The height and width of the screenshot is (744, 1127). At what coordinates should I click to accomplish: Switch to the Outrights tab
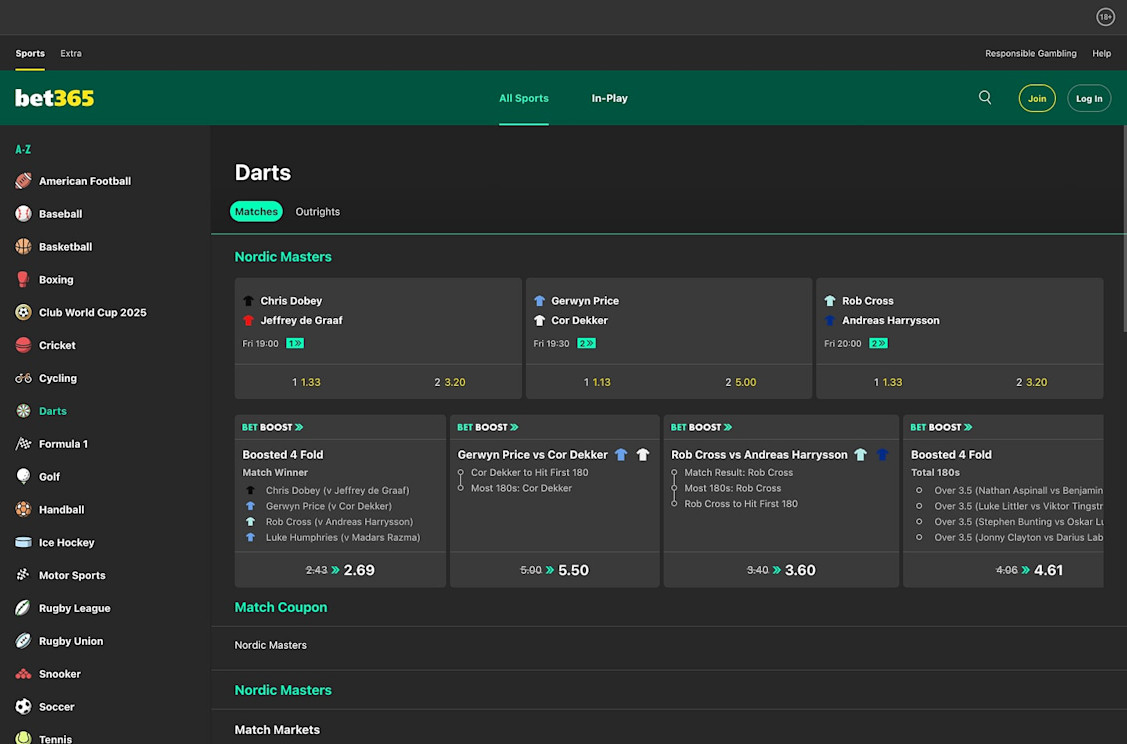coord(318,211)
